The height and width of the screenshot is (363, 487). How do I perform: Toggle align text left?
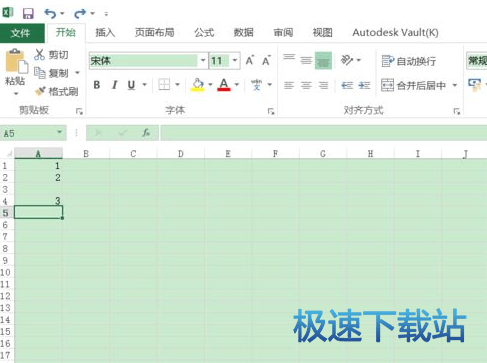pyautogui.click(x=289, y=85)
